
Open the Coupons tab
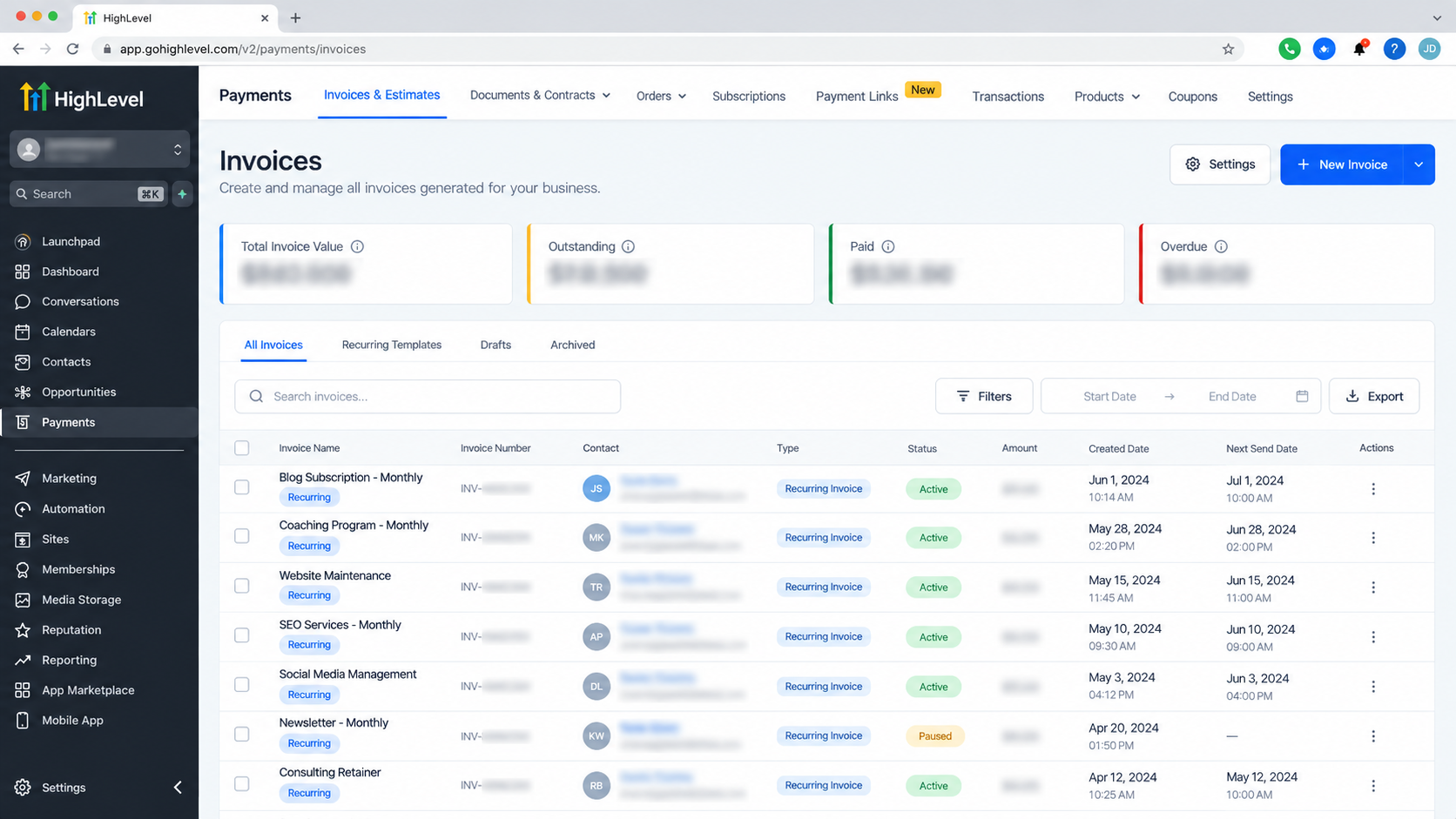tap(1192, 96)
